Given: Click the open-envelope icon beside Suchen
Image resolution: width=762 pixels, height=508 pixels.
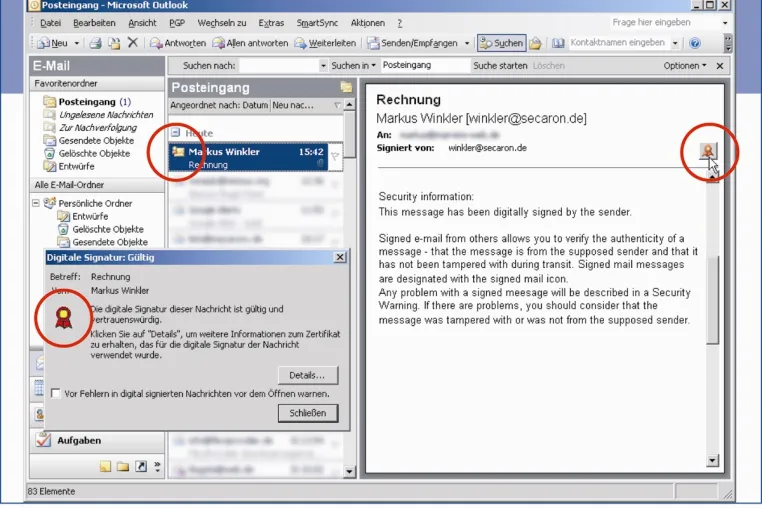Looking at the screenshot, I should pos(535,43).
